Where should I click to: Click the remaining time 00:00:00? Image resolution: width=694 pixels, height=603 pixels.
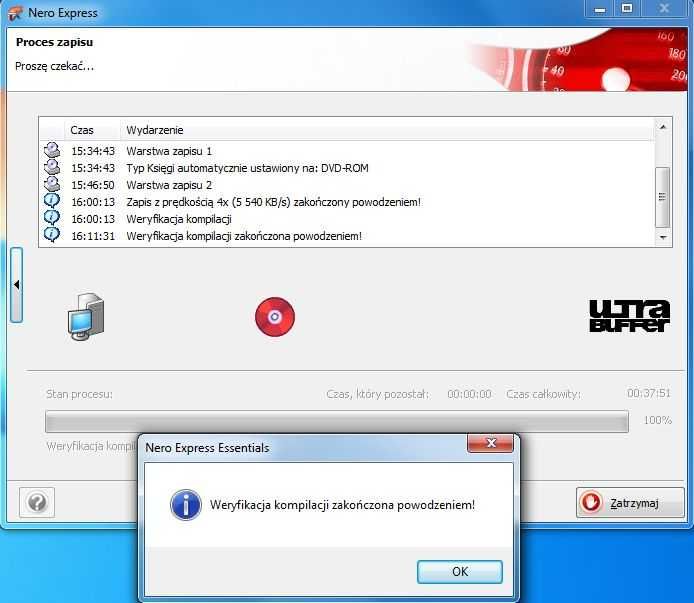click(x=469, y=394)
